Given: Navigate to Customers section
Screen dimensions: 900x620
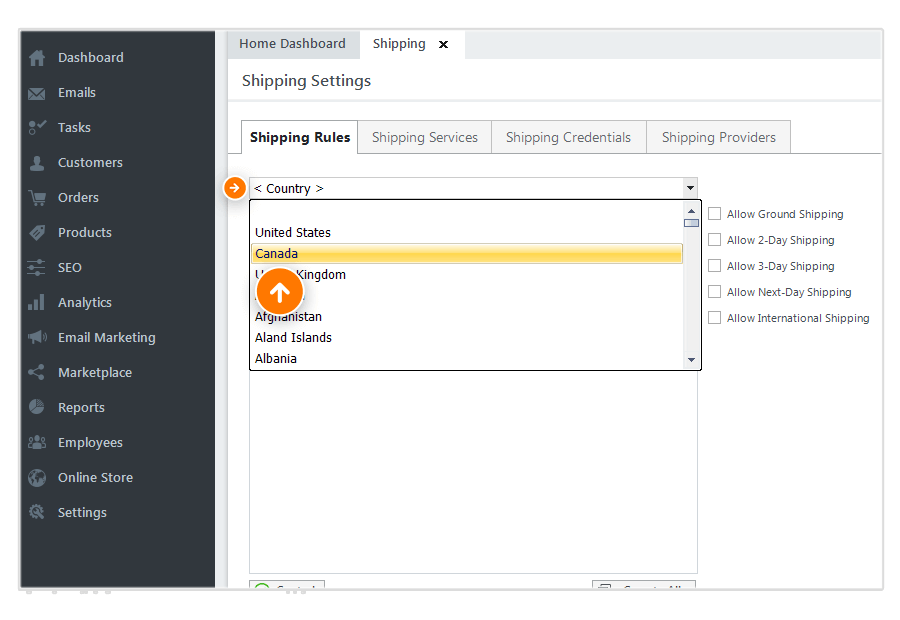Looking at the screenshot, I should click(90, 163).
